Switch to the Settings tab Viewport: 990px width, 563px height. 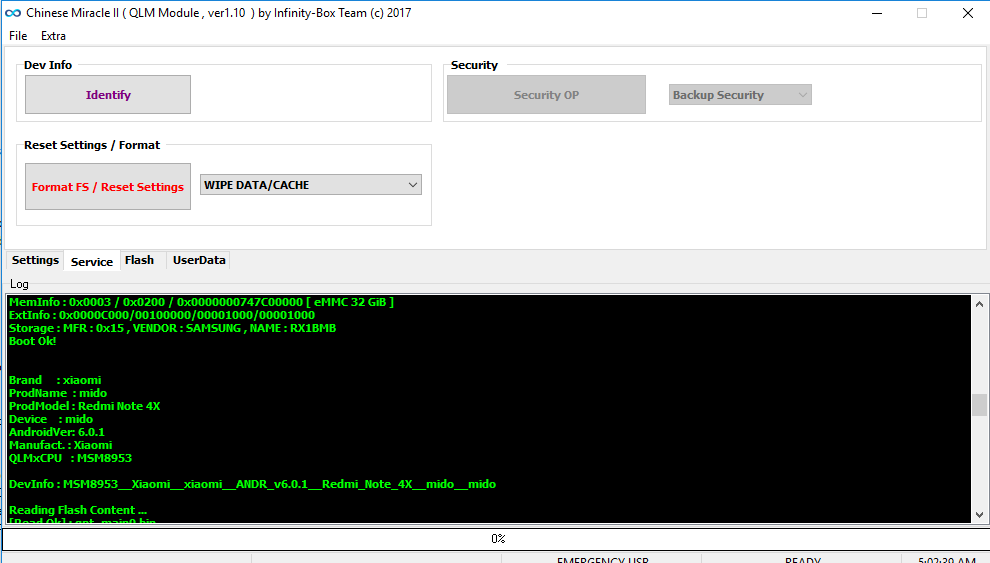point(35,260)
